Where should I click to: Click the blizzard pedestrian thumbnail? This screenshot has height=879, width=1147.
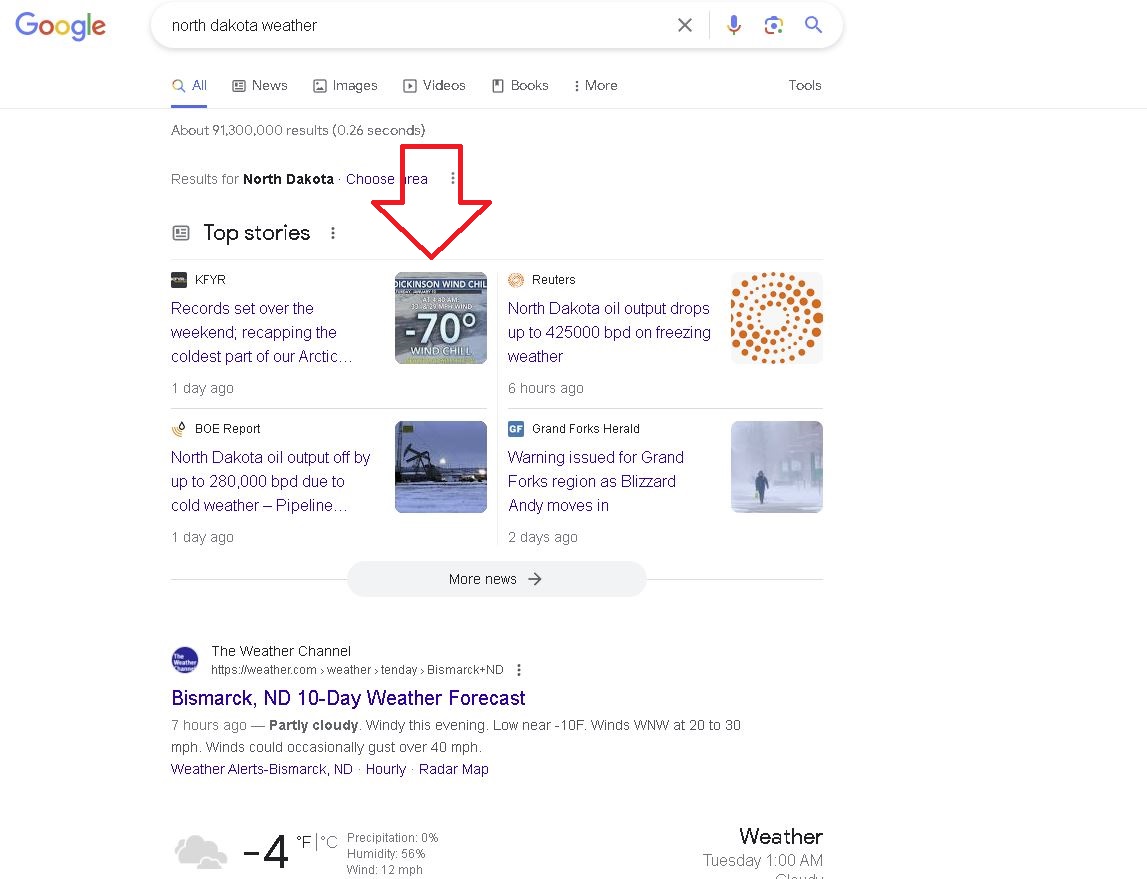click(x=777, y=467)
